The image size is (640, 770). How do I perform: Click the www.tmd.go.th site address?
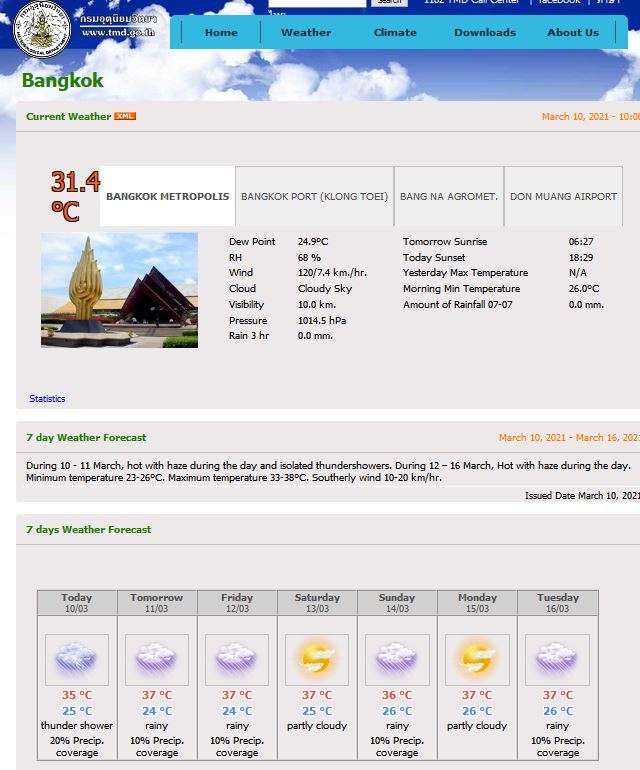[118, 32]
